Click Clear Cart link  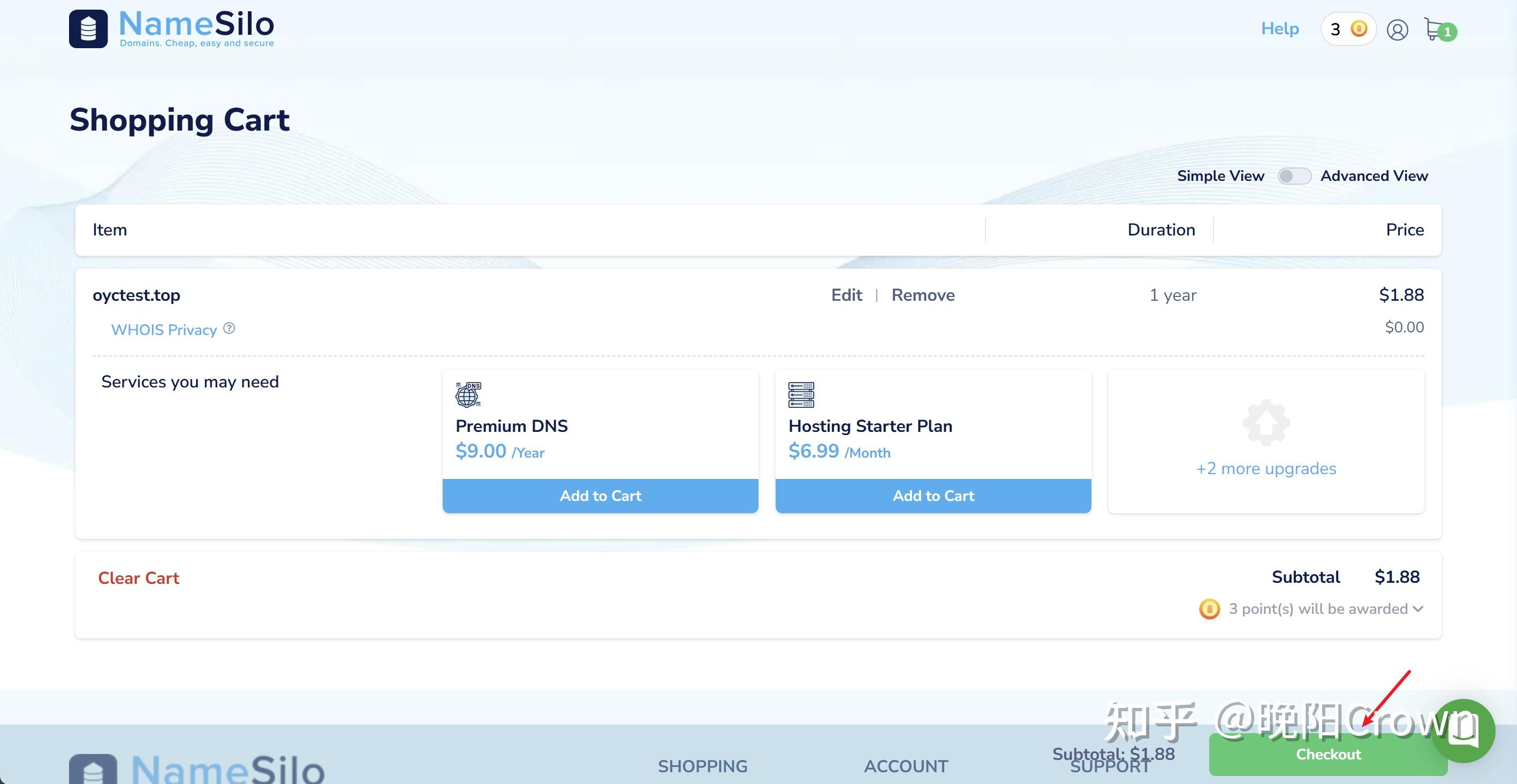139,578
